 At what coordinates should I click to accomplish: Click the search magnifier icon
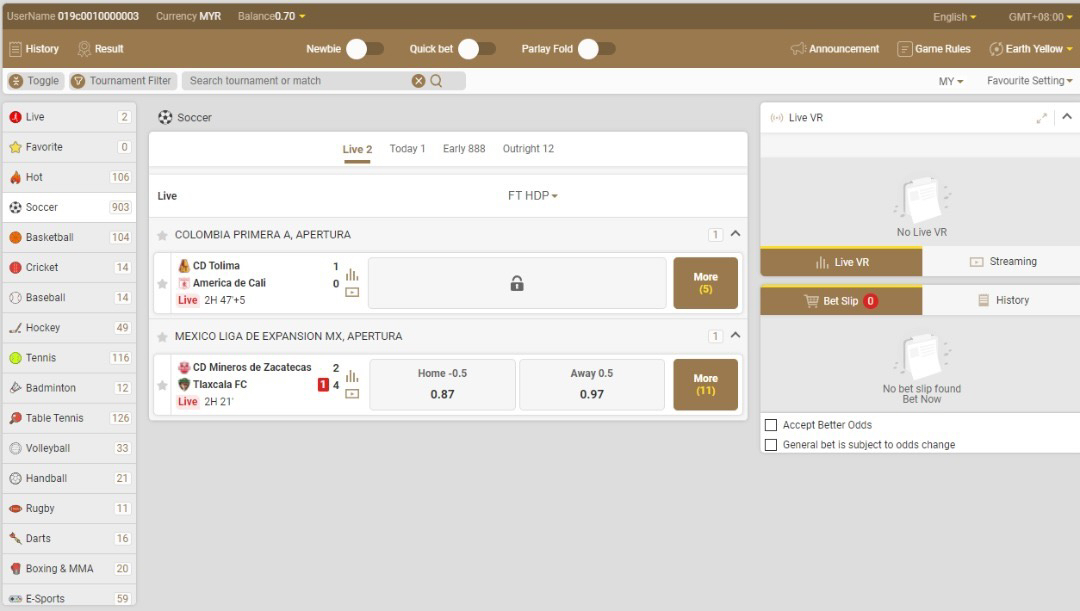point(436,81)
